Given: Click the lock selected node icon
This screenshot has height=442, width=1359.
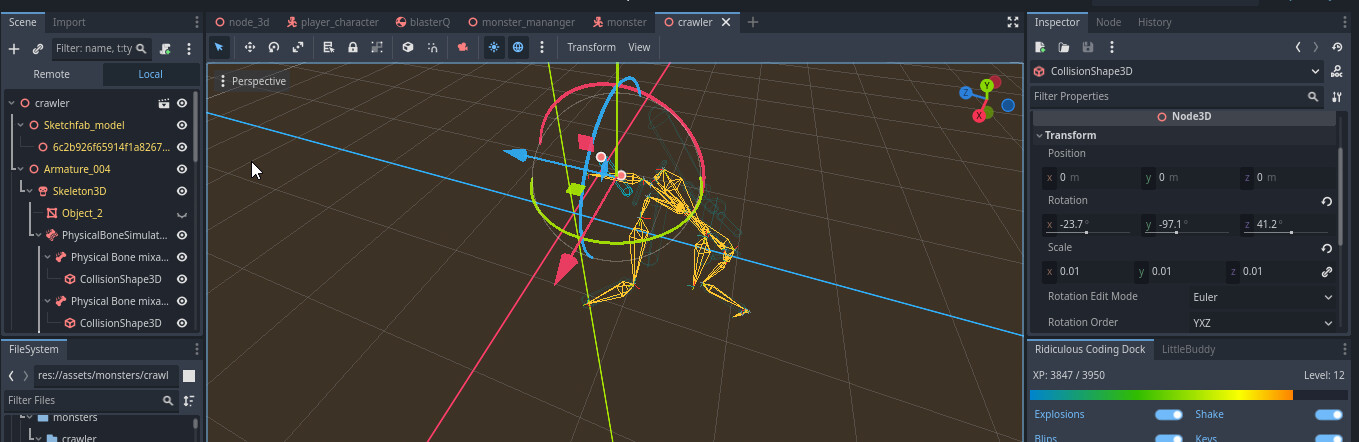Looking at the screenshot, I should pos(353,47).
